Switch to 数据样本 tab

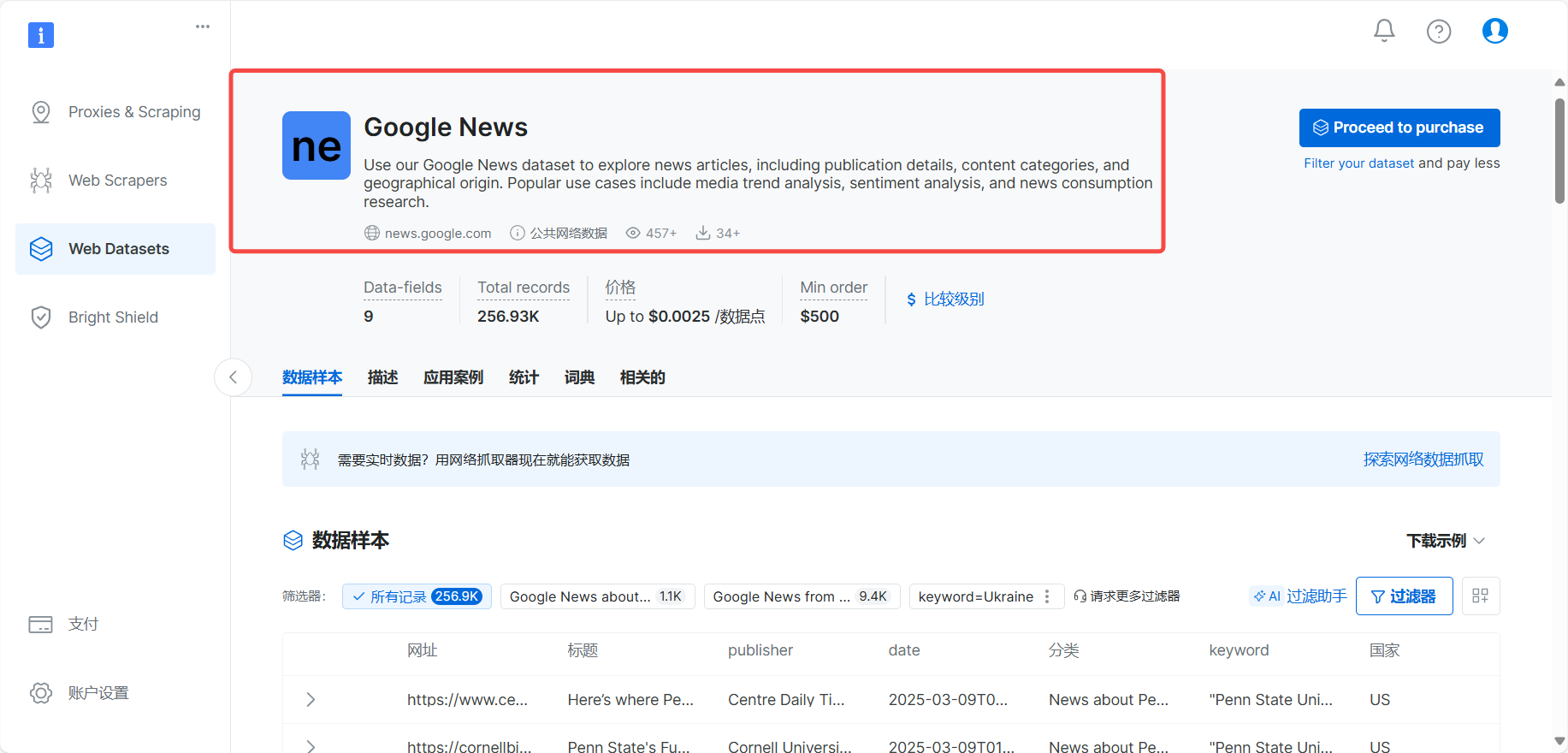coord(312,377)
